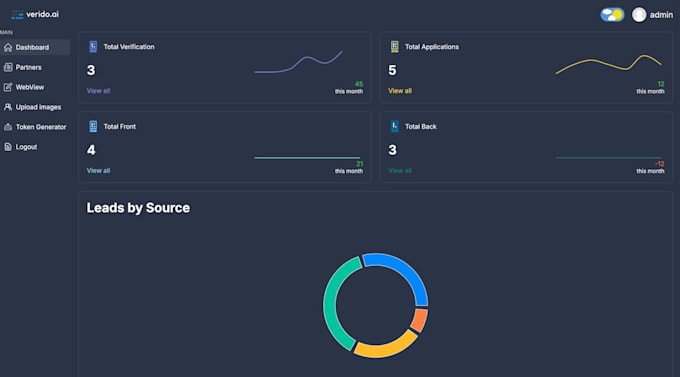Click the admin username label

[661, 15]
